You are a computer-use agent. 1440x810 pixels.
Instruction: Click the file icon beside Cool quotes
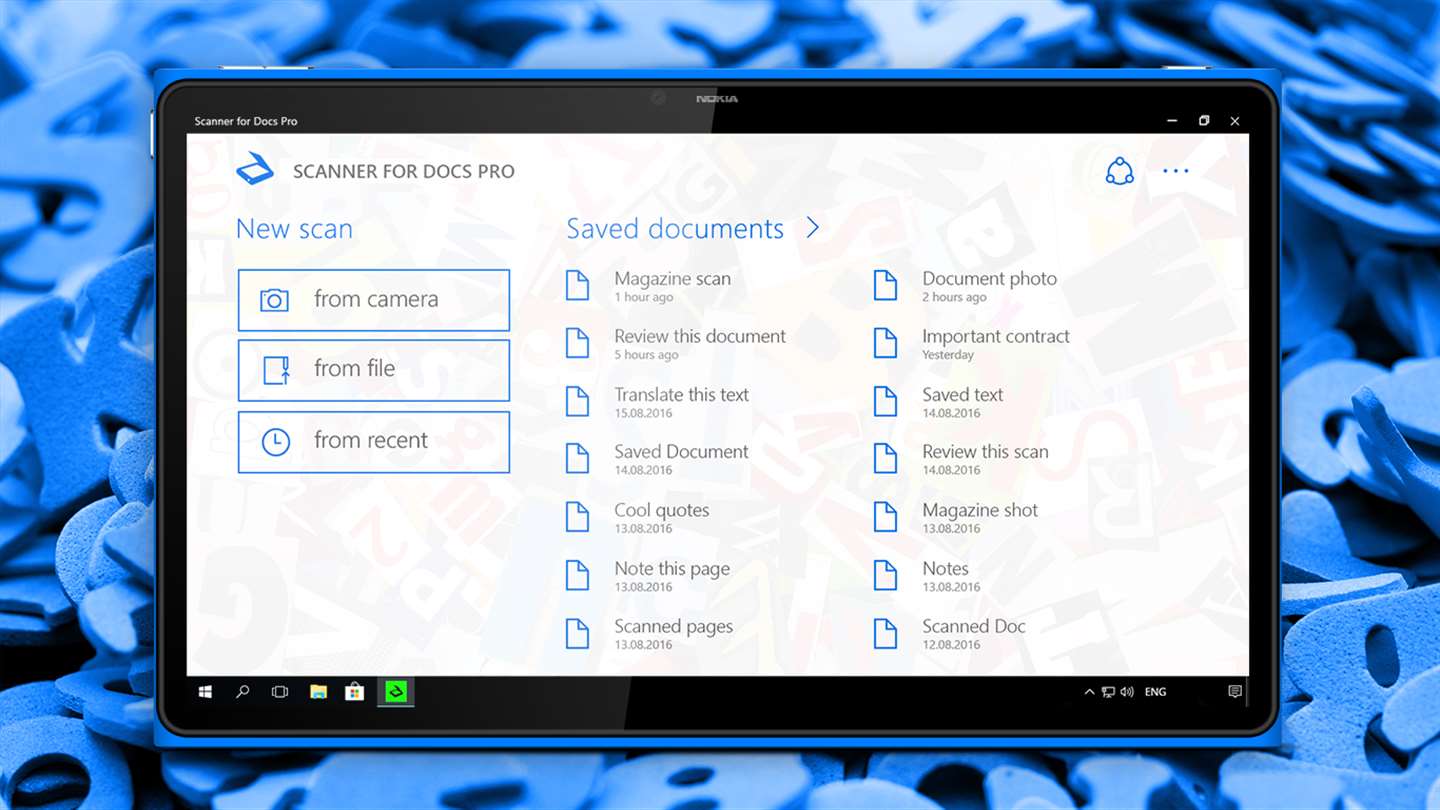coord(578,517)
